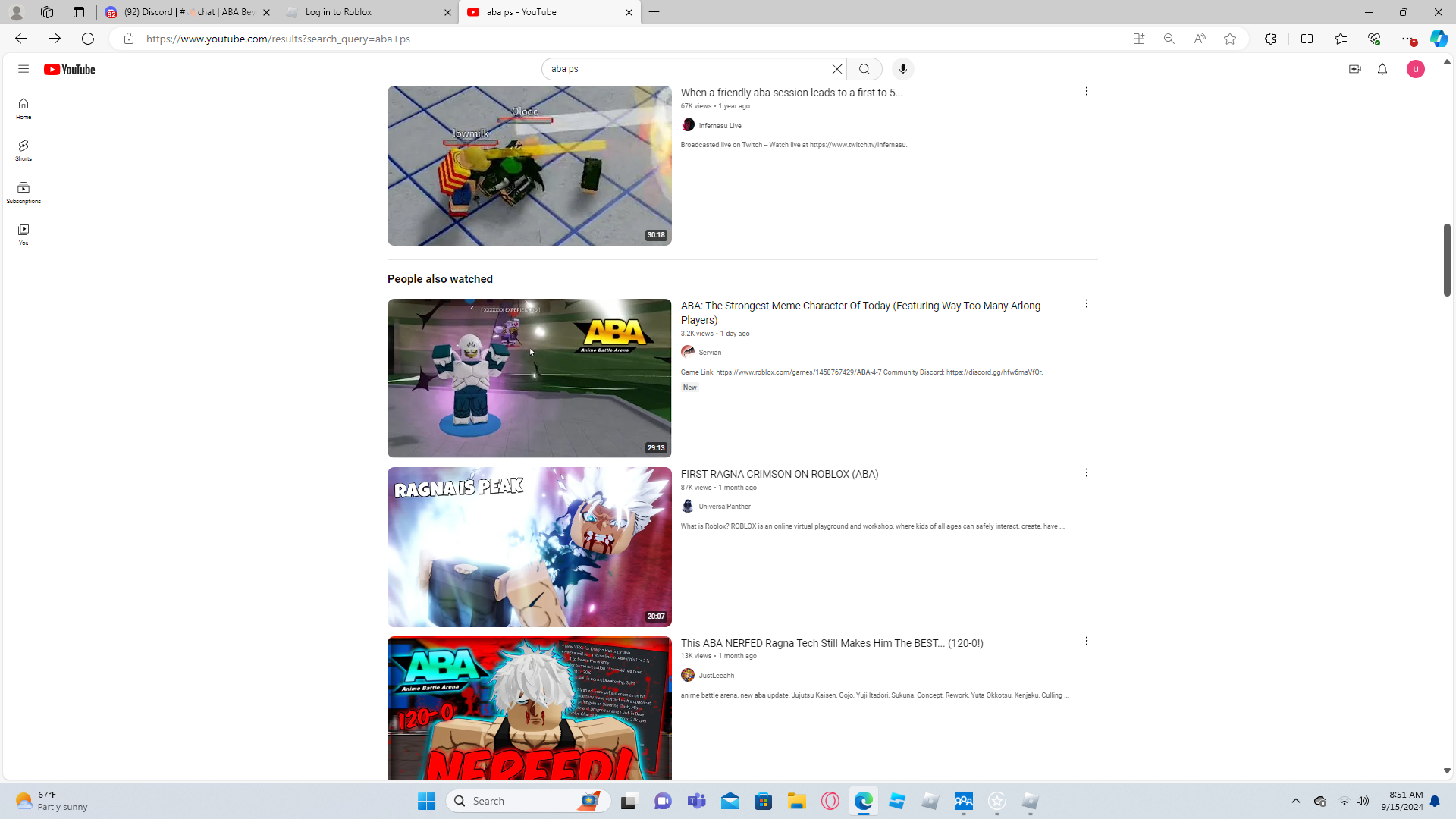The width and height of the screenshot is (1456, 819).
Task: Open YouTube notifications bell
Action: point(1382,69)
